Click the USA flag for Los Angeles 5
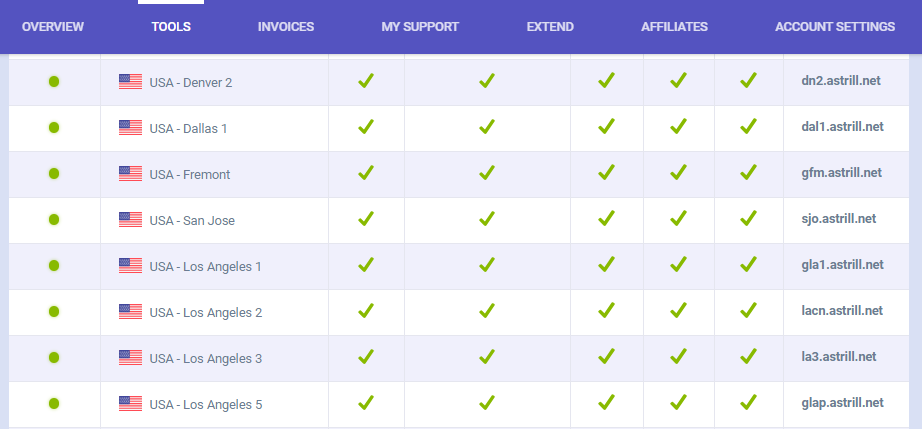Viewport: 922px width, 429px height. 131,404
